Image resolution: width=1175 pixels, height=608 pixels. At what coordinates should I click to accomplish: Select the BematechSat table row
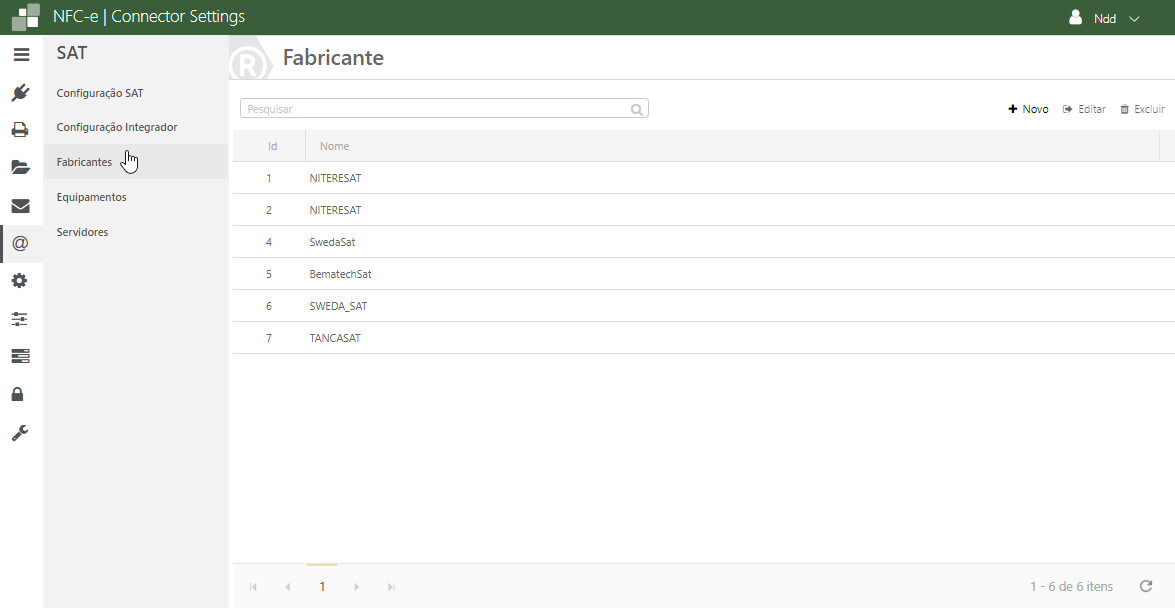point(341,274)
